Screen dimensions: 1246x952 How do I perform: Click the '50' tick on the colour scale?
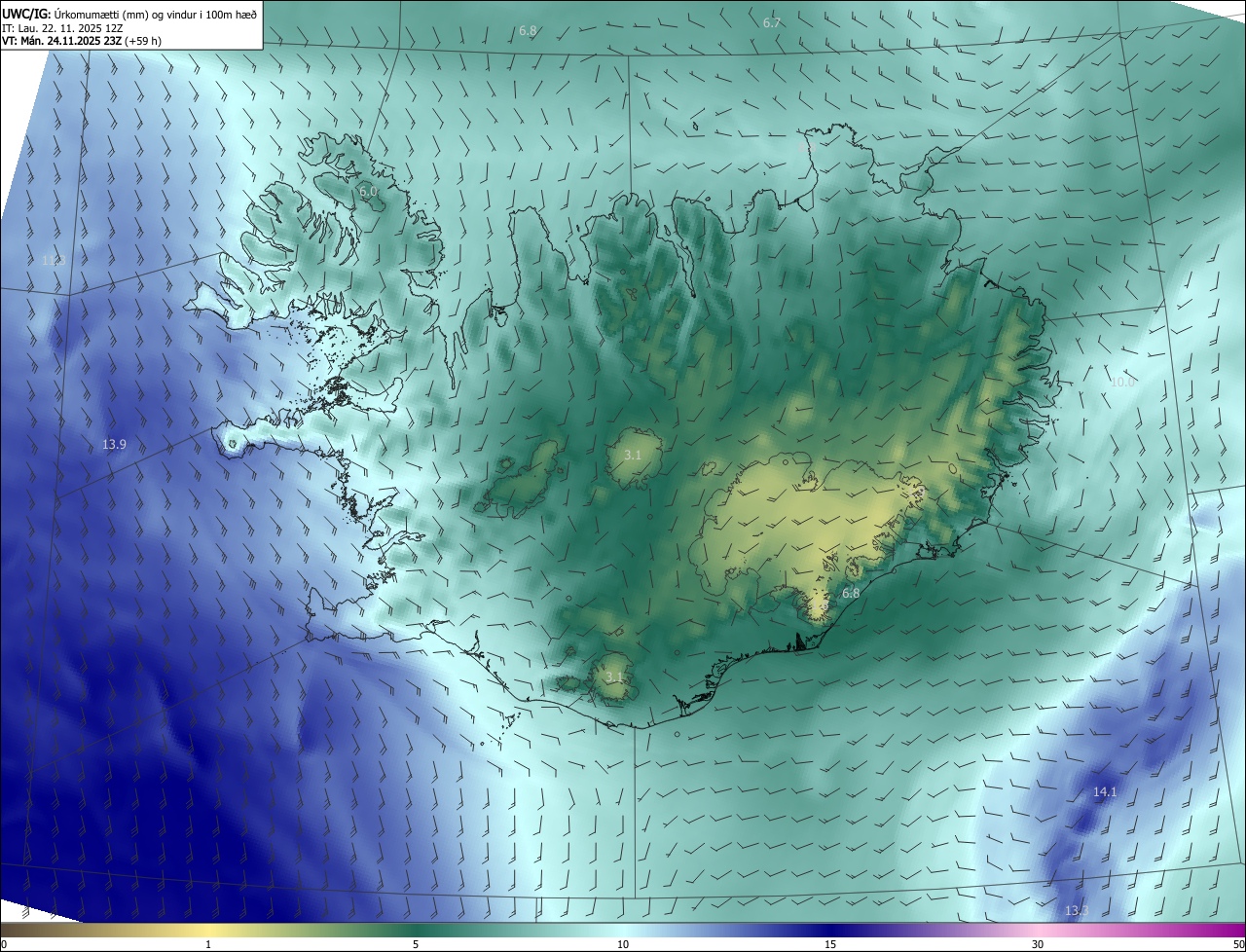[1238, 944]
